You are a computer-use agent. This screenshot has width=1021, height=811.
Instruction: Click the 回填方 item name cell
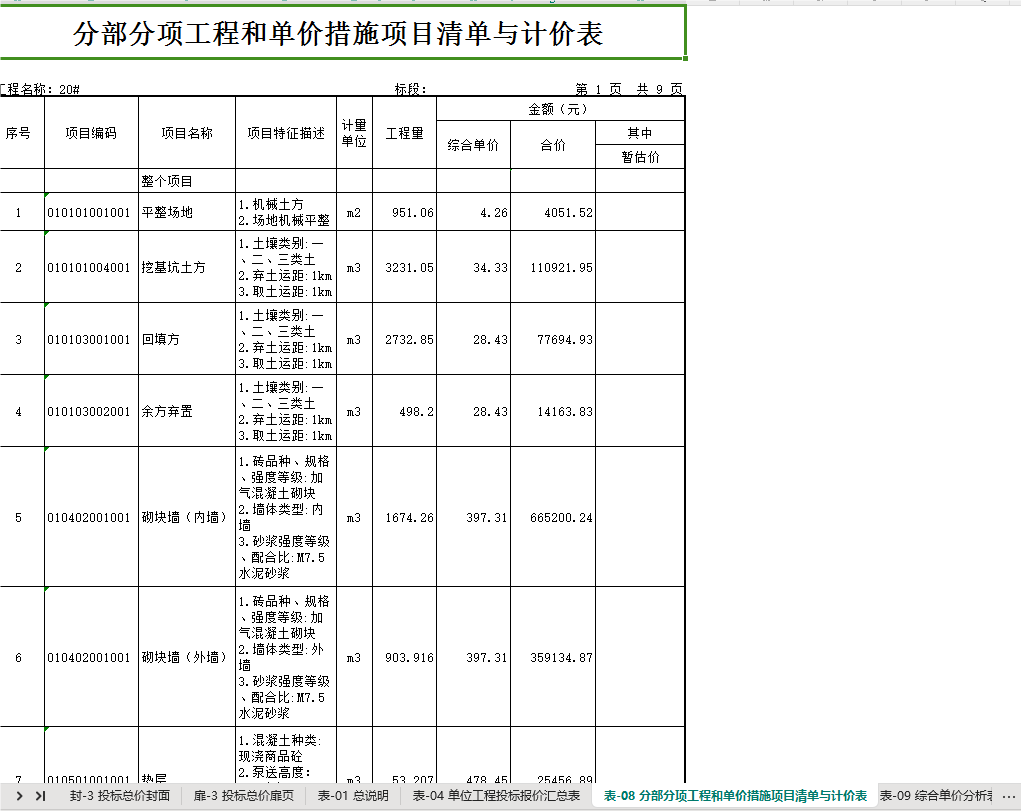pos(187,339)
